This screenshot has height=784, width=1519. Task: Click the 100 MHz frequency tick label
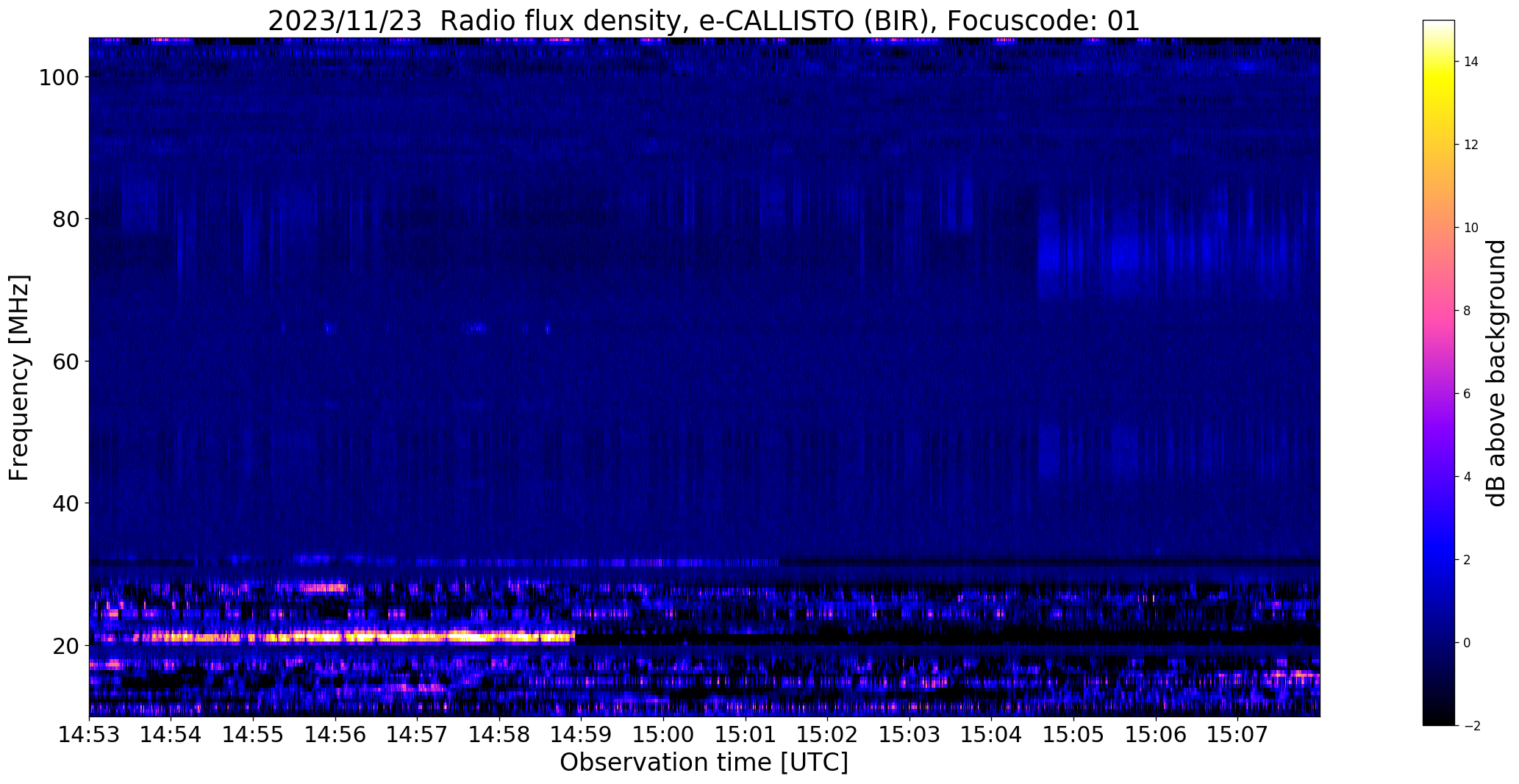(x=60, y=77)
